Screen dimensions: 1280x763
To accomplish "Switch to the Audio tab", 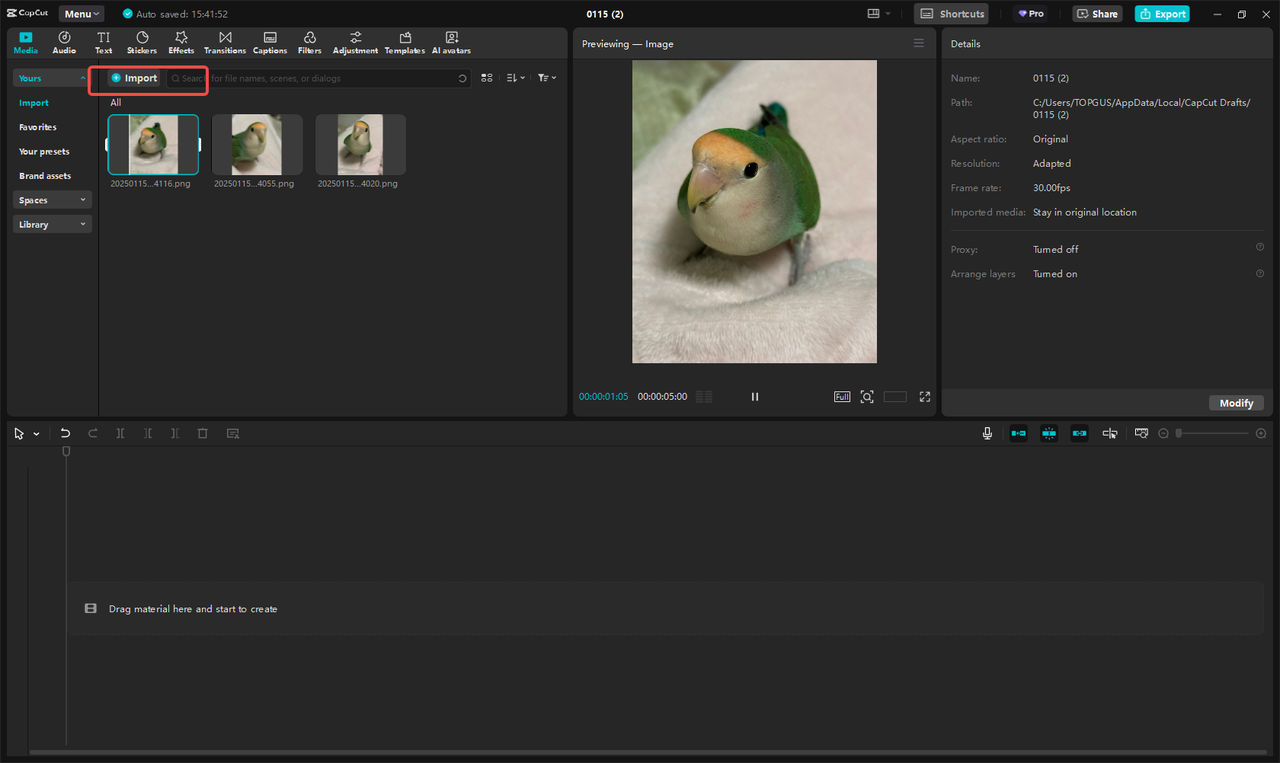I will (64, 42).
